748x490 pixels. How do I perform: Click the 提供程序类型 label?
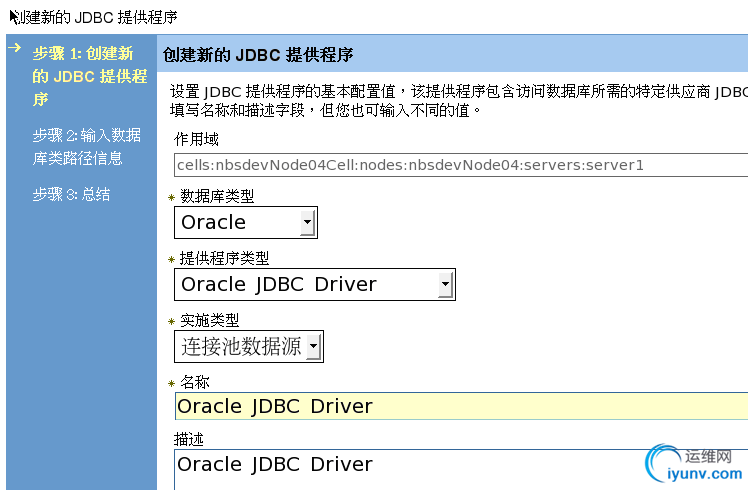click(x=224, y=258)
